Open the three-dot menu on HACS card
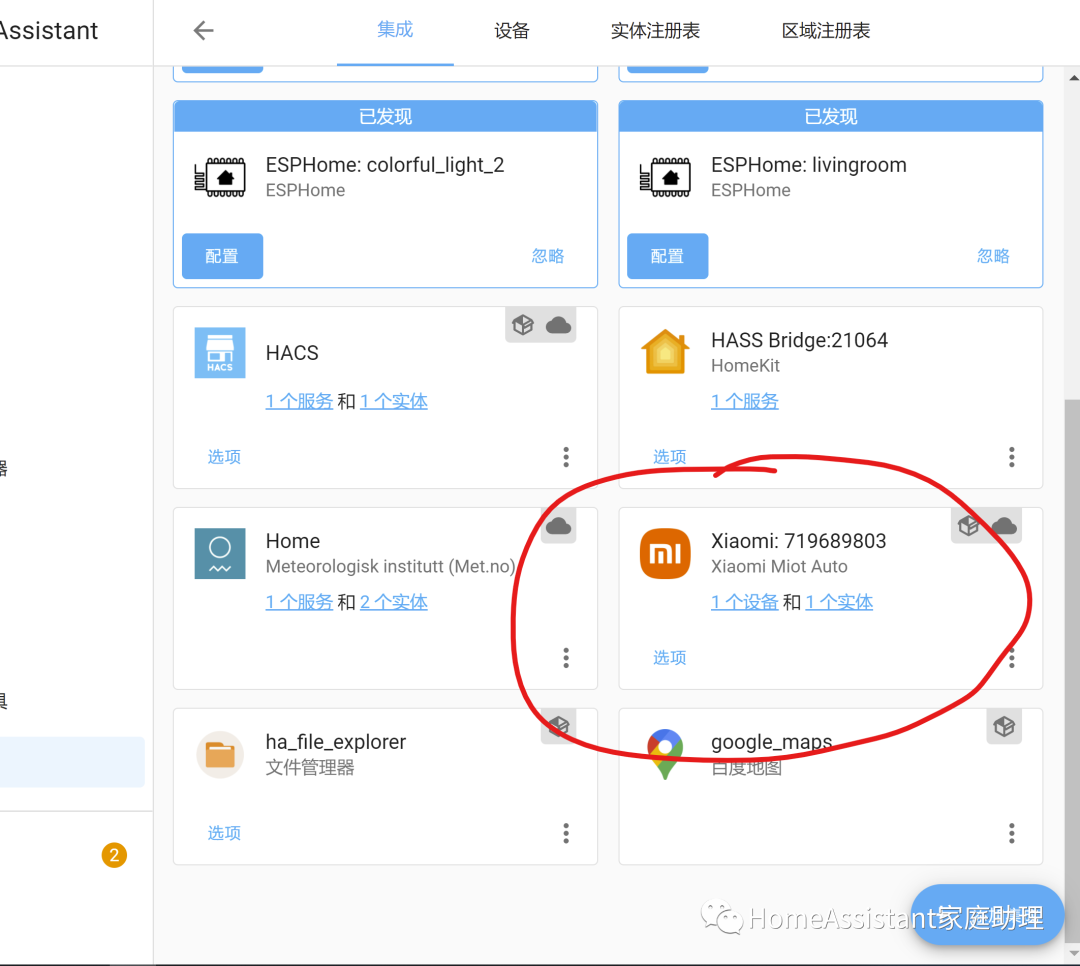 coord(566,457)
